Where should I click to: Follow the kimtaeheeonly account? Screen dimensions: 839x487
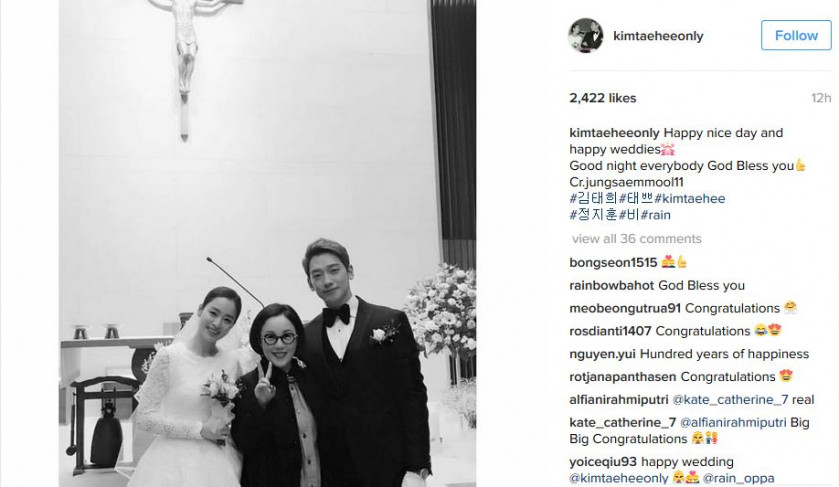pos(796,36)
